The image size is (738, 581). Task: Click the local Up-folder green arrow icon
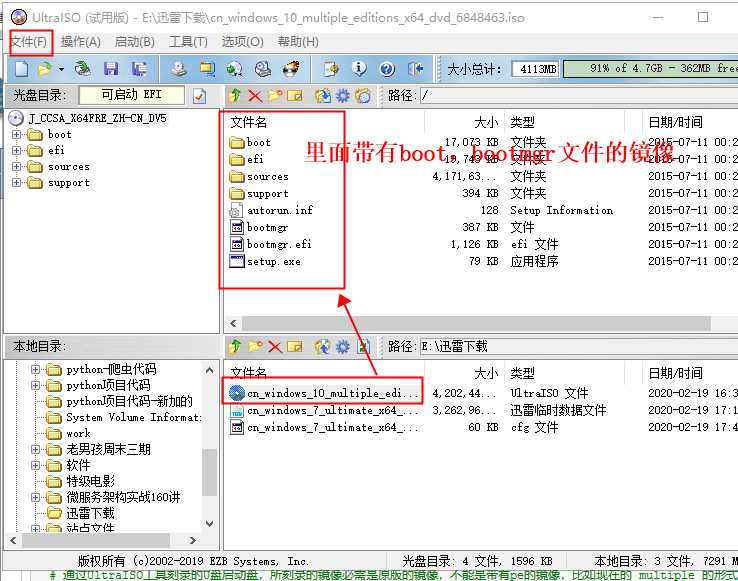click(x=235, y=347)
